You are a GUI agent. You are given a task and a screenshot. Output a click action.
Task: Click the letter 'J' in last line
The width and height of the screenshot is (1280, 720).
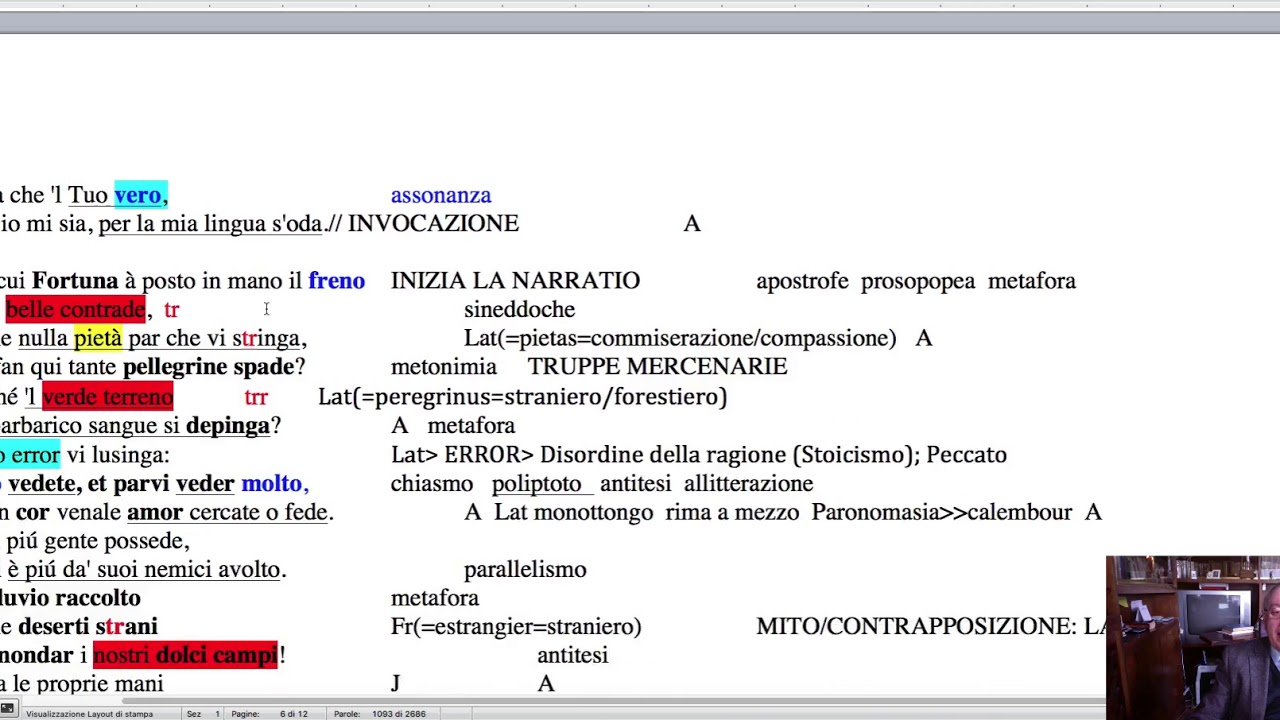point(395,684)
